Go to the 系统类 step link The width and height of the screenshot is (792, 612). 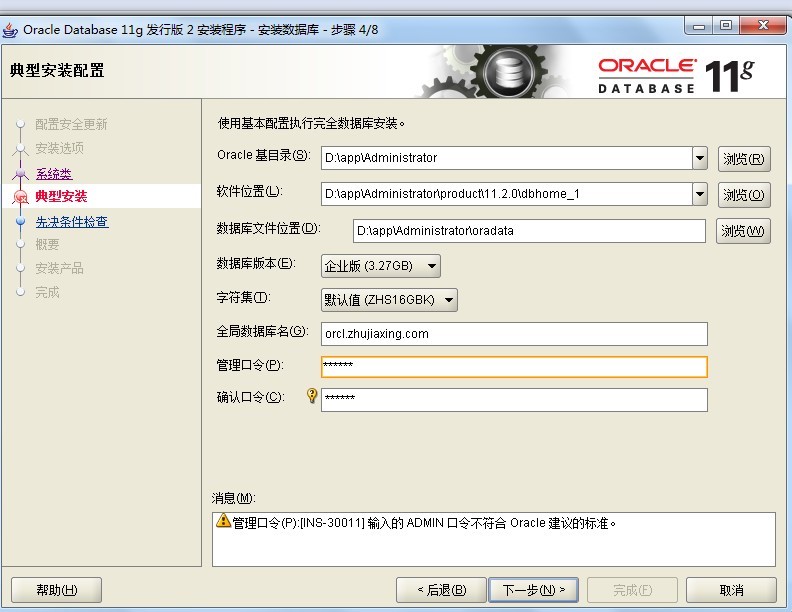click(54, 174)
